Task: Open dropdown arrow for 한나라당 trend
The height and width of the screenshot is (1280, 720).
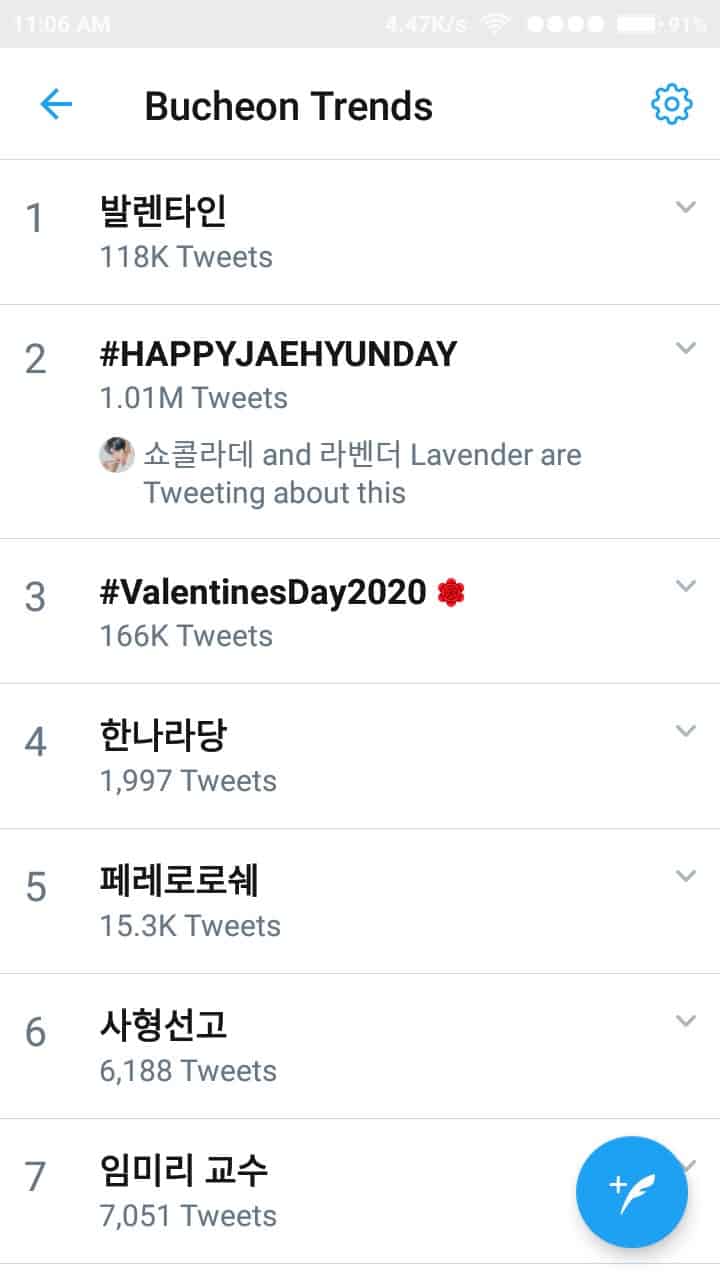Action: click(x=685, y=731)
